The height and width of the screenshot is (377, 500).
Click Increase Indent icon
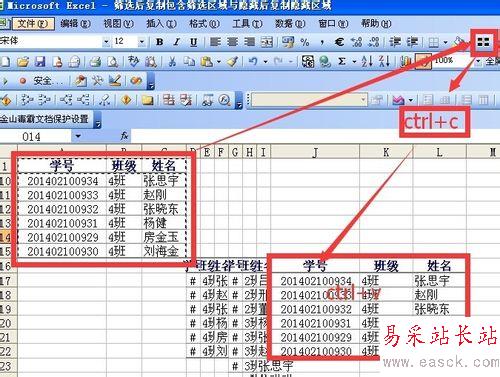[x=412, y=42]
